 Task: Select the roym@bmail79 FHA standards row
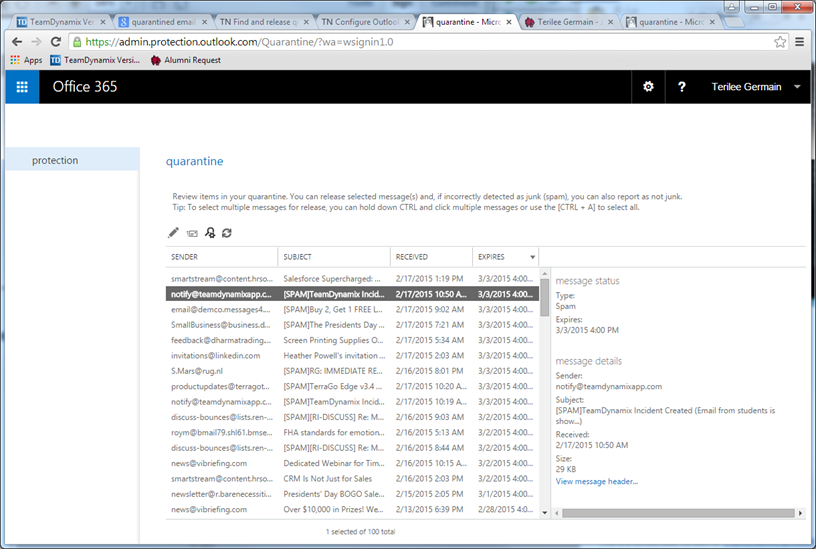tap(352, 432)
